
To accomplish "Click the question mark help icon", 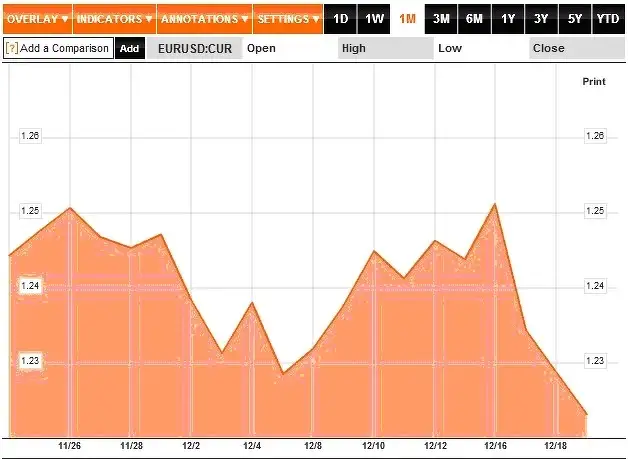I will [x=12, y=48].
